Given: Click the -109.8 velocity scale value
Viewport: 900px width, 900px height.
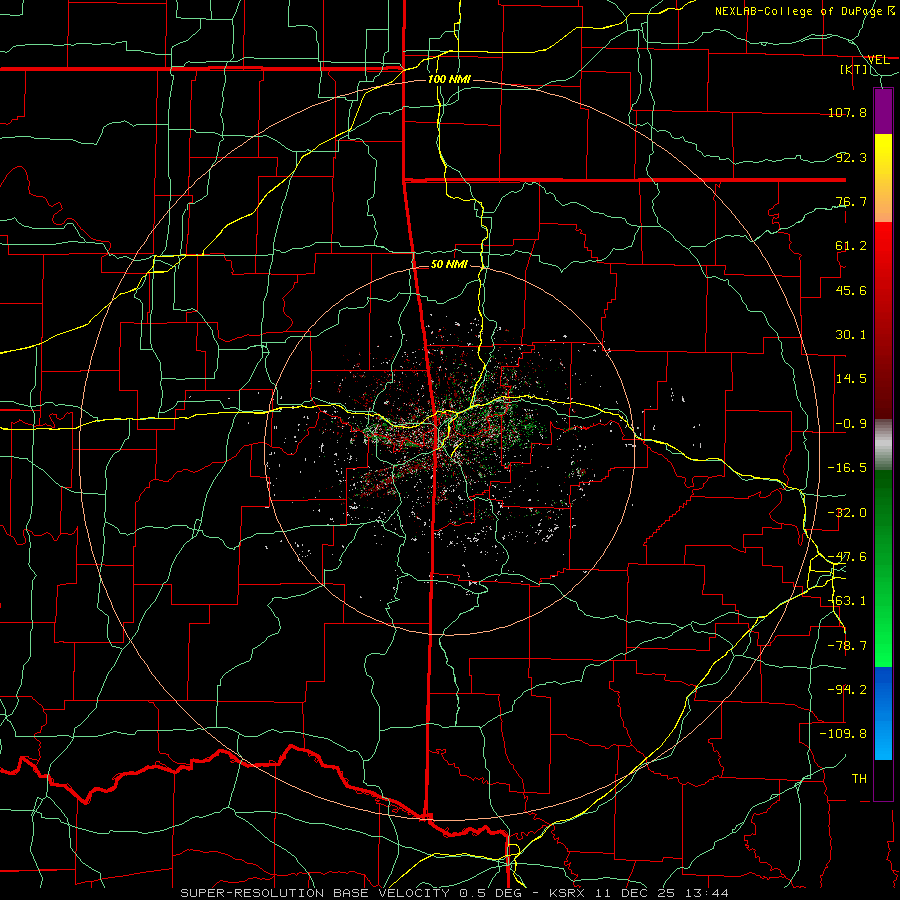Looking at the screenshot, I should tap(843, 734).
